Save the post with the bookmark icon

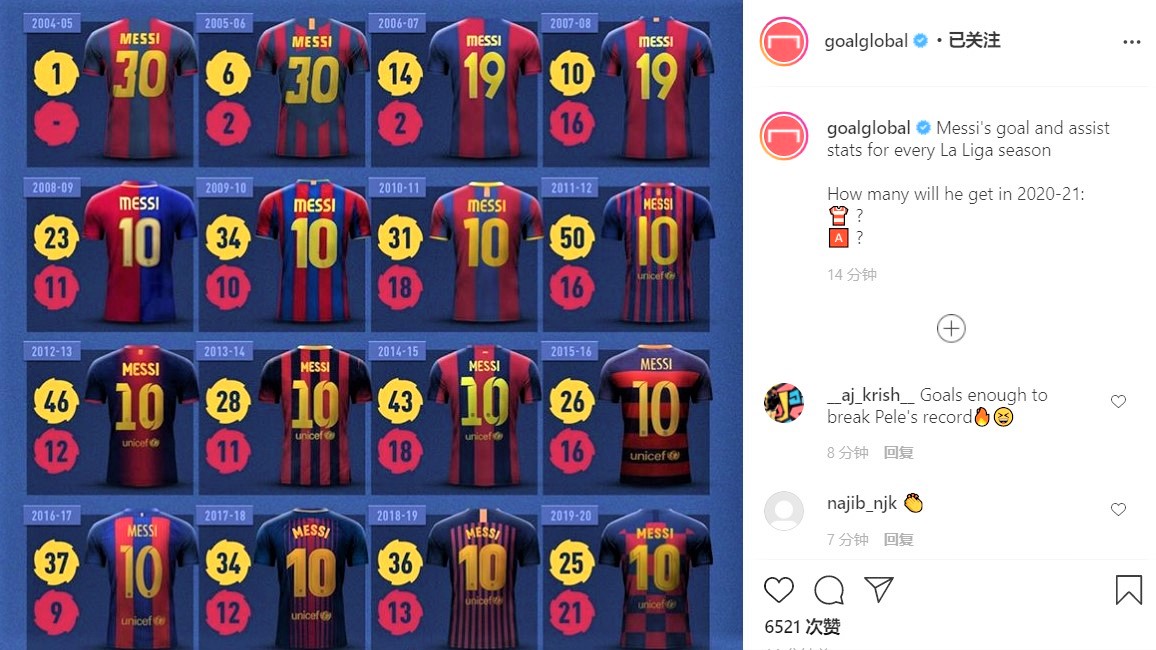pyautogui.click(x=1128, y=590)
